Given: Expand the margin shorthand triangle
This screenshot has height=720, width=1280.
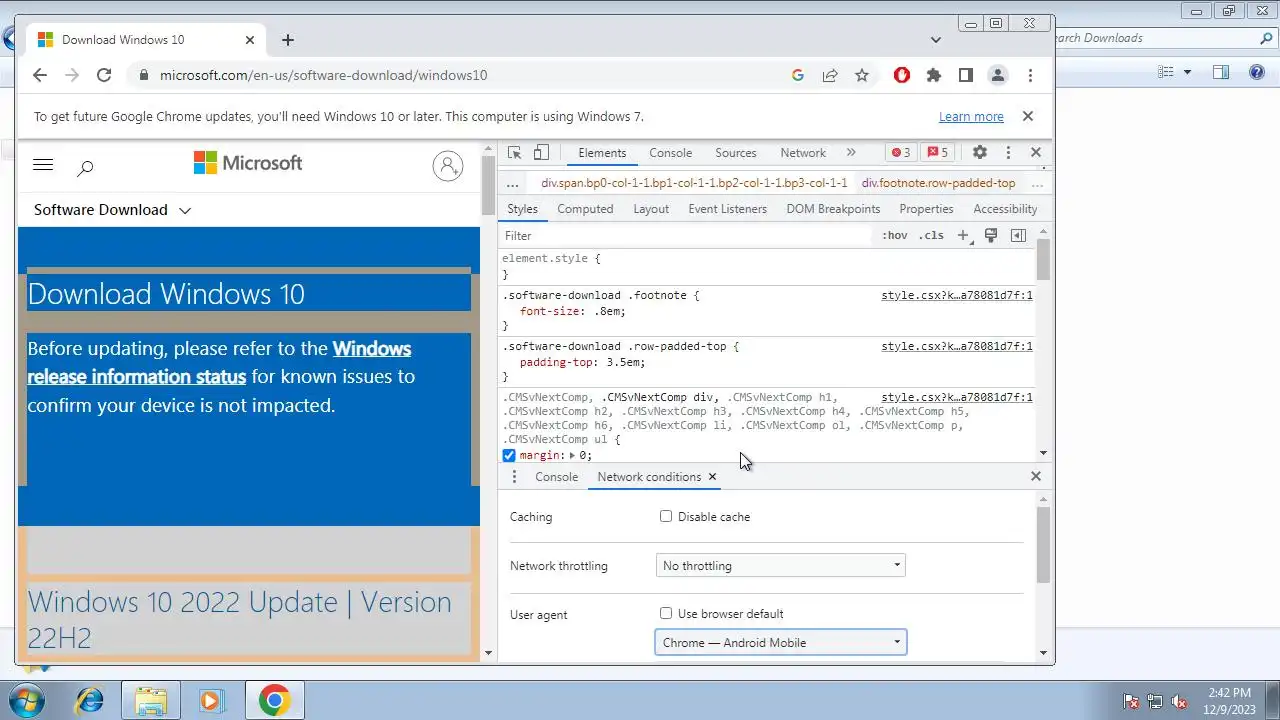Looking at the screenshot, I should 574,456.
